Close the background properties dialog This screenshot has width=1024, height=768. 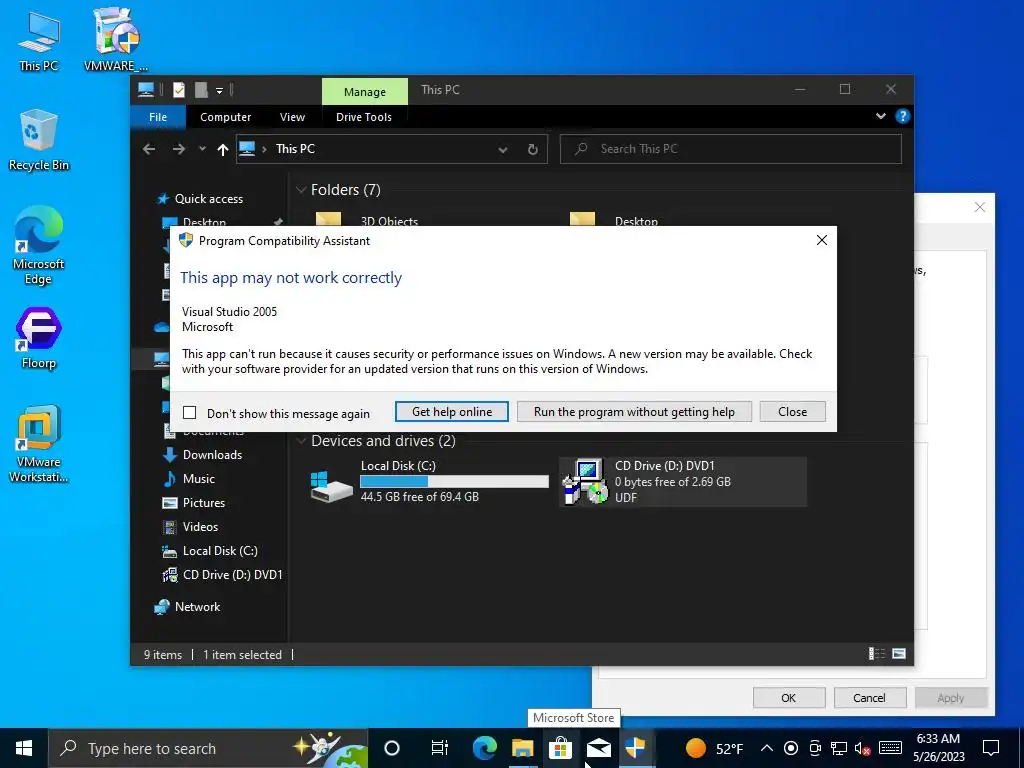[x=980, y=207]
